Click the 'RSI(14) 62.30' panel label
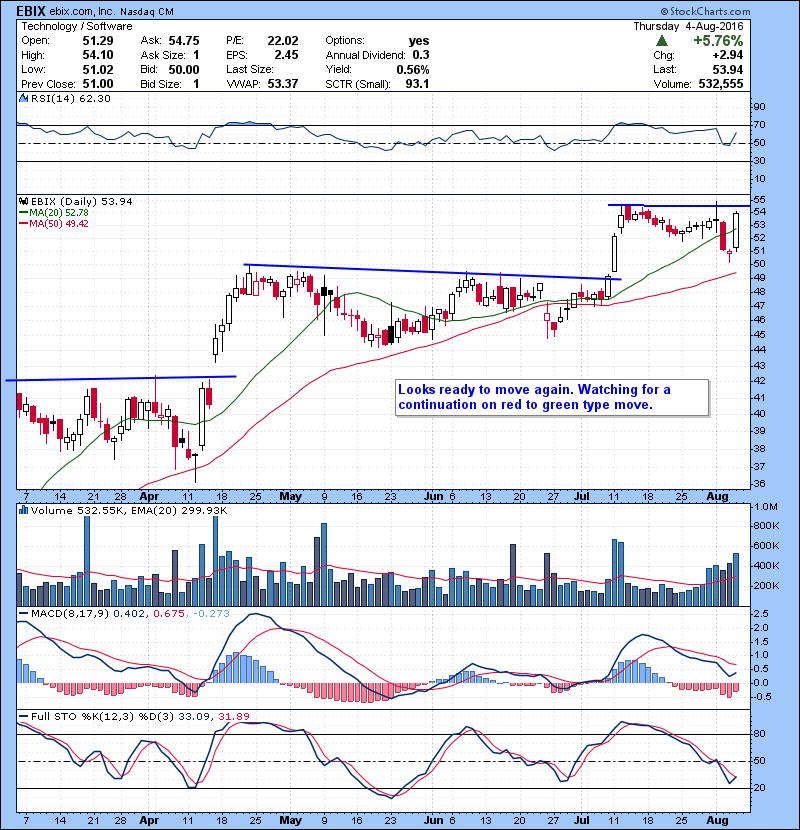The width and height of the screenshot is (800, 830). (70, 98)
